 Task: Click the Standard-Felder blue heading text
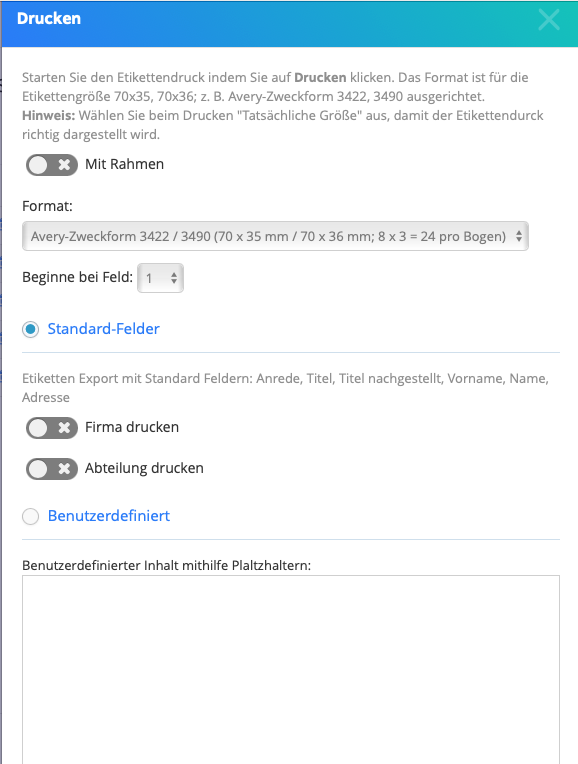click(x=103, y=329)
